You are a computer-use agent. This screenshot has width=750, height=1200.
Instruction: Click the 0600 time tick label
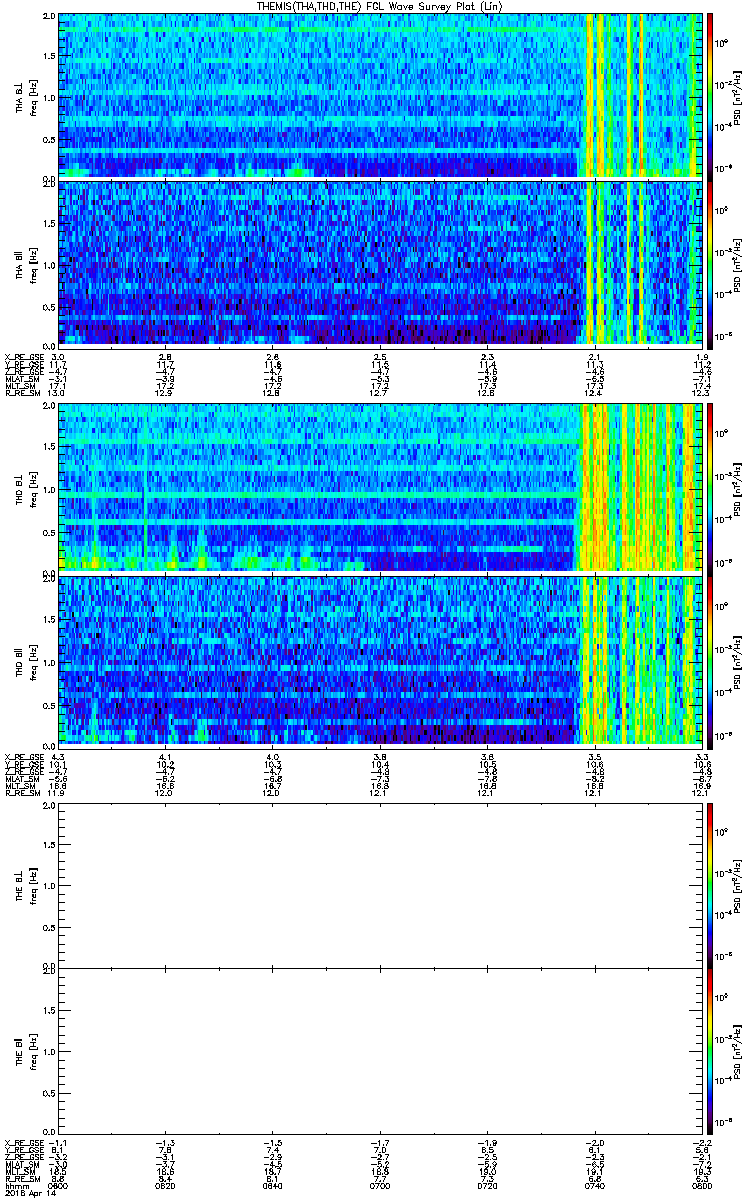[60, 1185]
